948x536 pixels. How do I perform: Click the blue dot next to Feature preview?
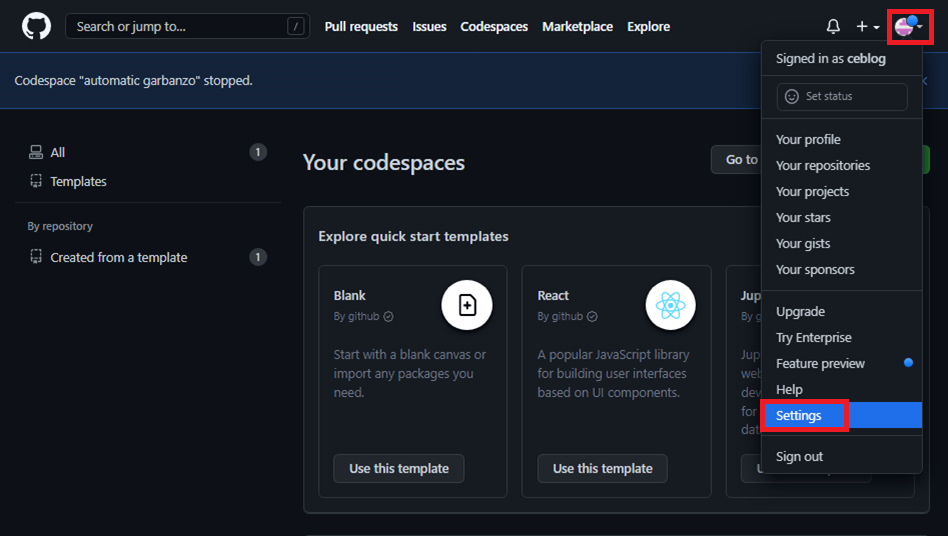(908, 363)
